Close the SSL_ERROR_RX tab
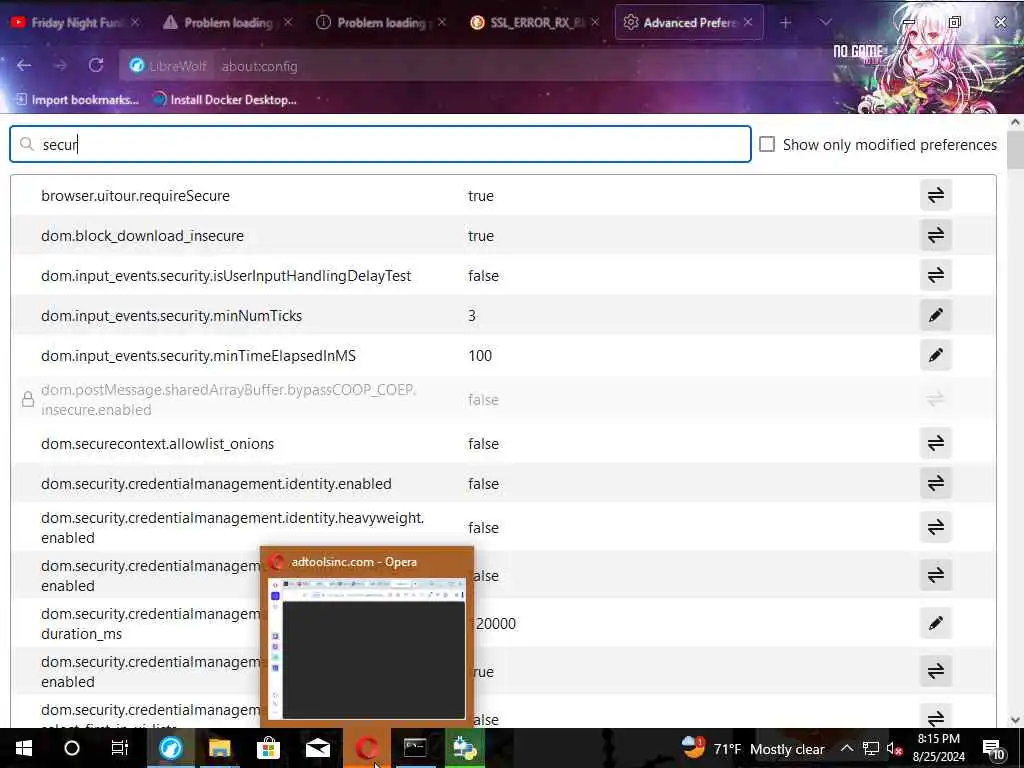 point(594,22)
